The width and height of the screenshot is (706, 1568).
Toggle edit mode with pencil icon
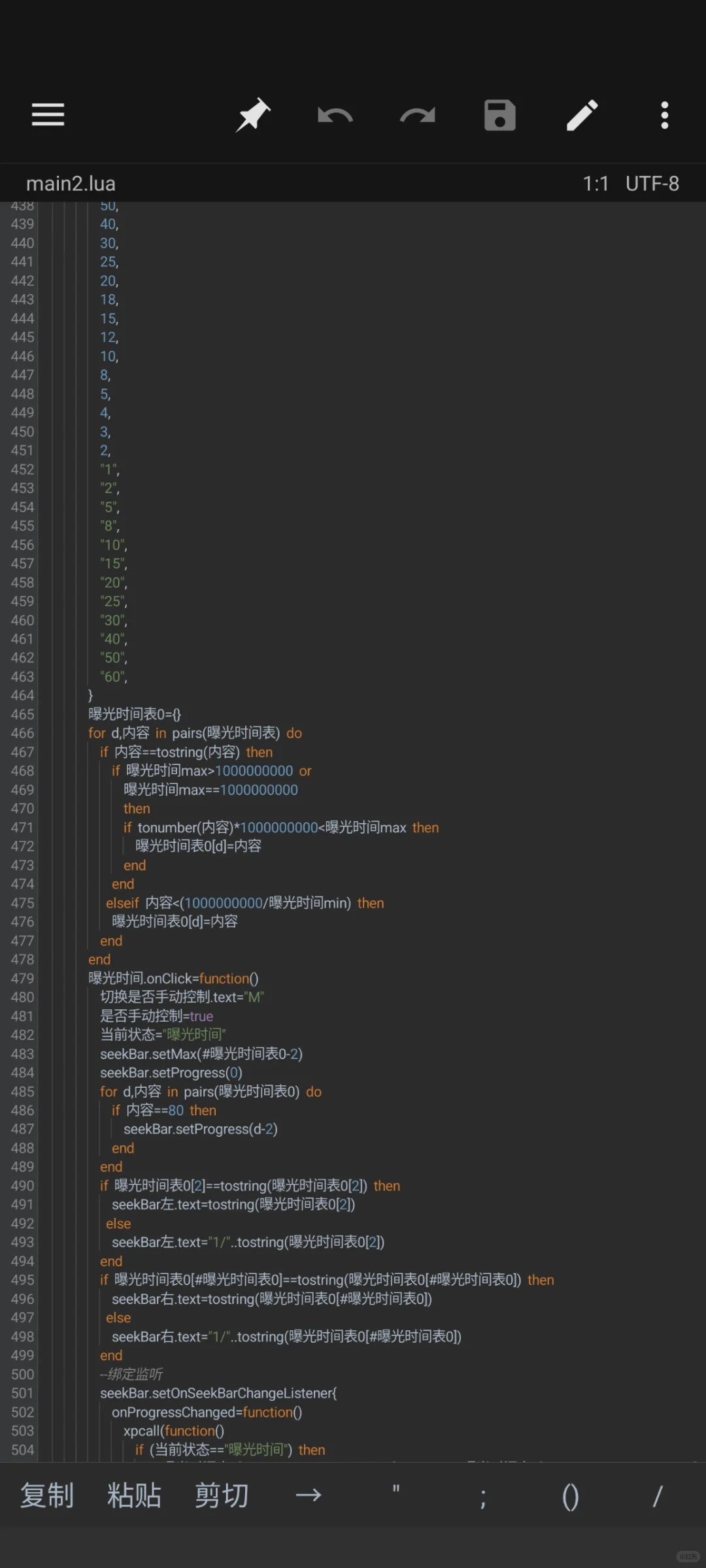582,115
